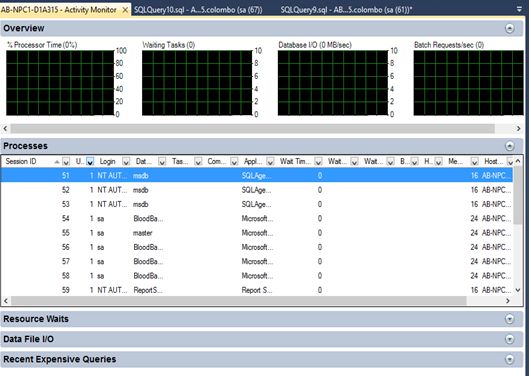Open Login column filter dropdown

click(126, 162)
